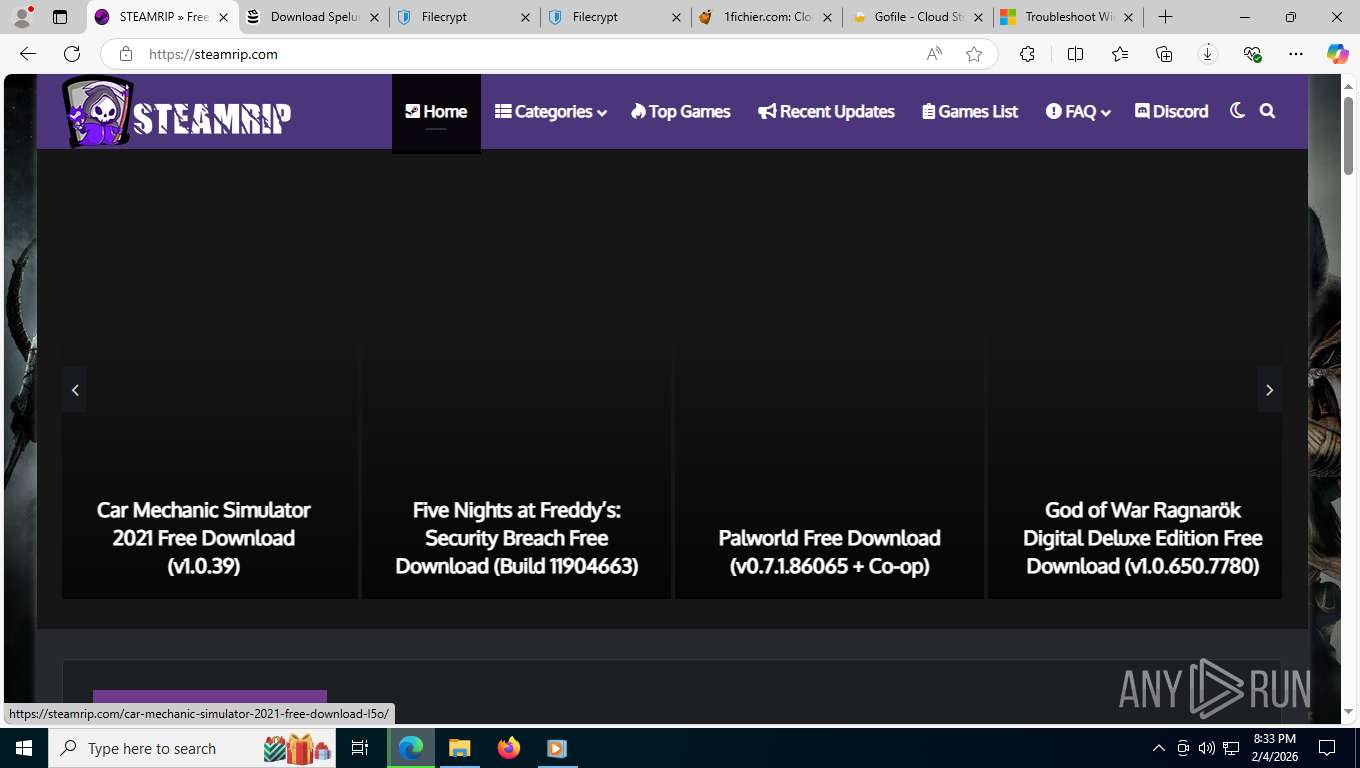Viewport: 1360px width, 768px height.
Task: Switch to Gofile Cloud Storage tab
Action: pyautogui.click(x=916, y=17)
